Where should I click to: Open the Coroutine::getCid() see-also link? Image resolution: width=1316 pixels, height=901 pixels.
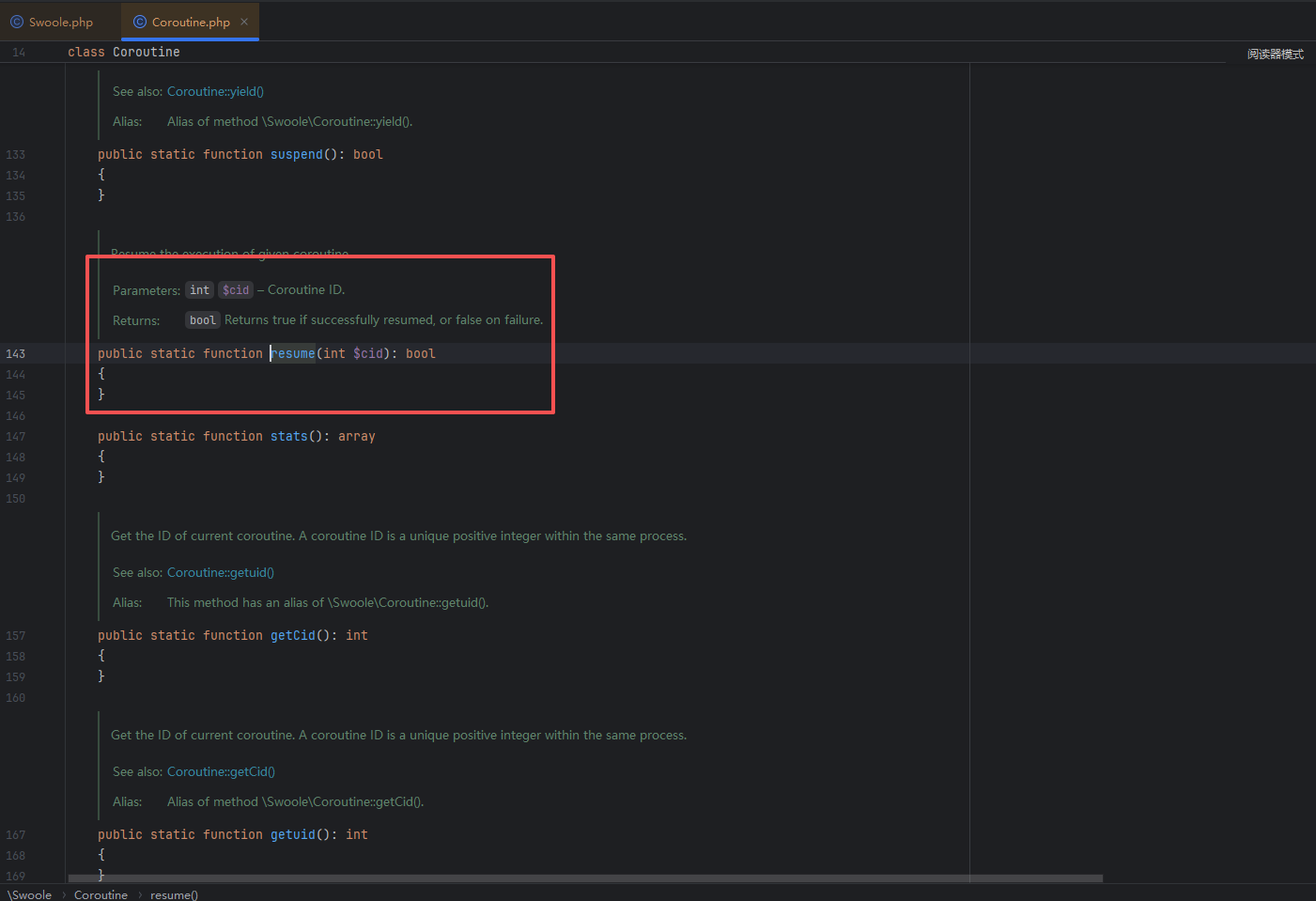221,771
